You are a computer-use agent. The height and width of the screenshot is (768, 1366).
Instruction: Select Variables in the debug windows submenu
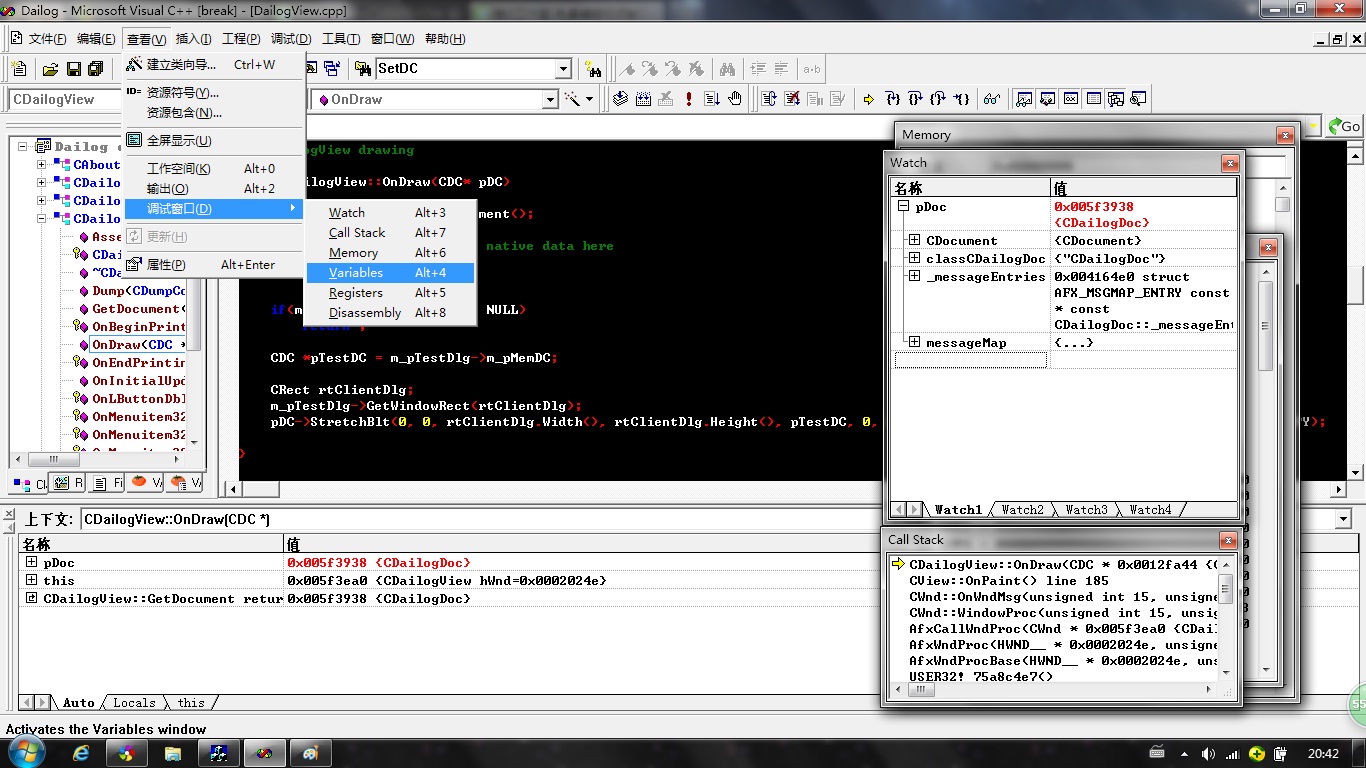[x=389, y=272]
